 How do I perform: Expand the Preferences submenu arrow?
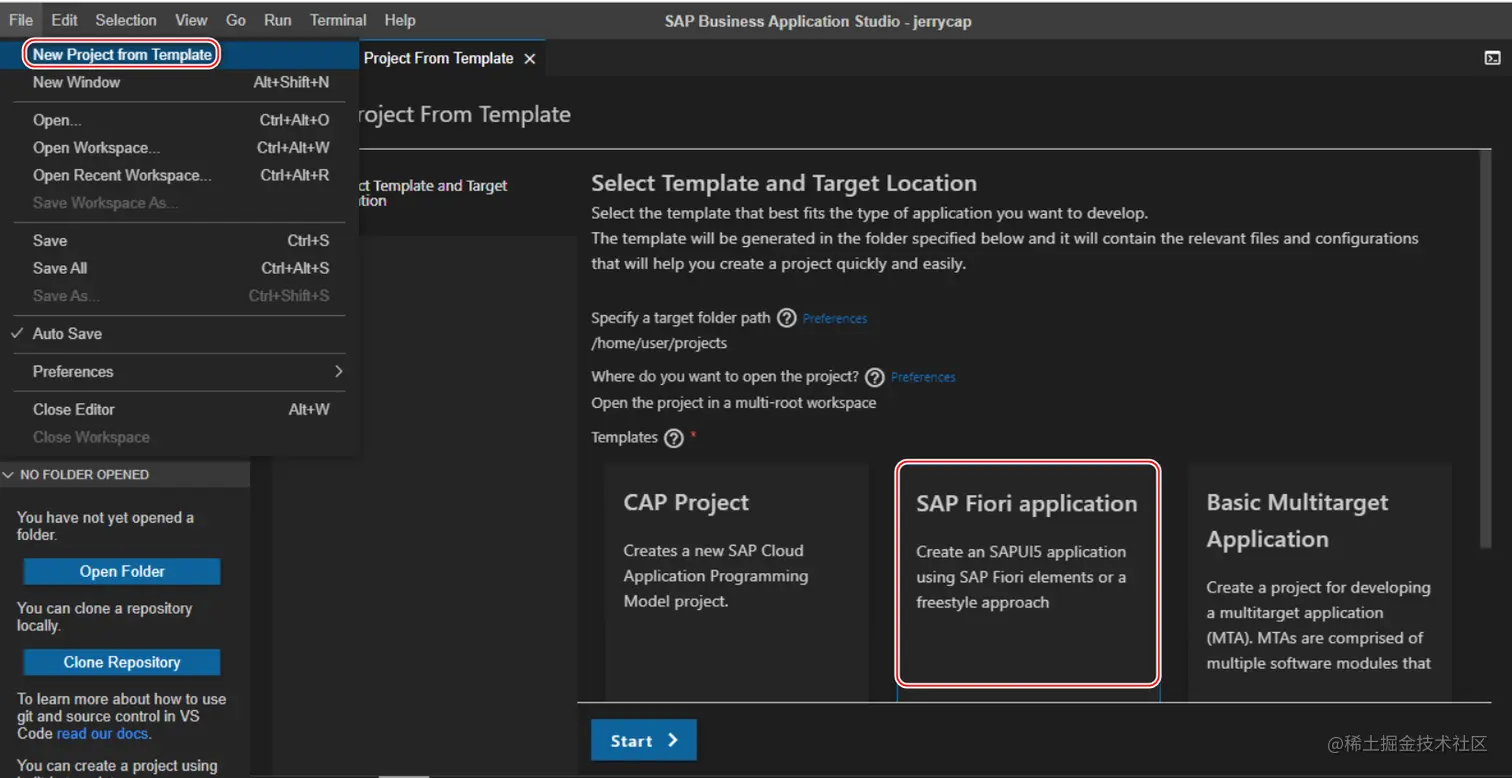[x=339, y=371]
